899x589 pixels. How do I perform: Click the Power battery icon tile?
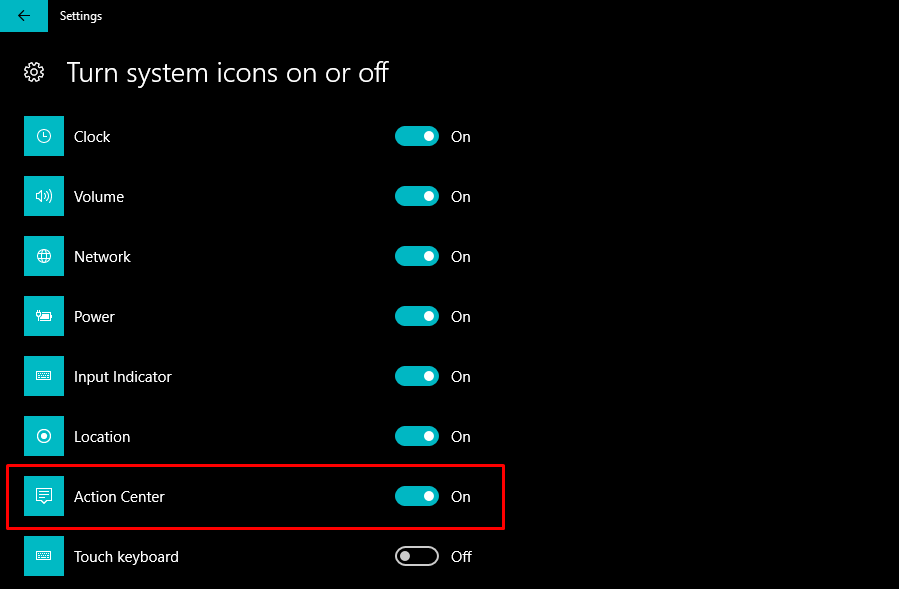44,317
